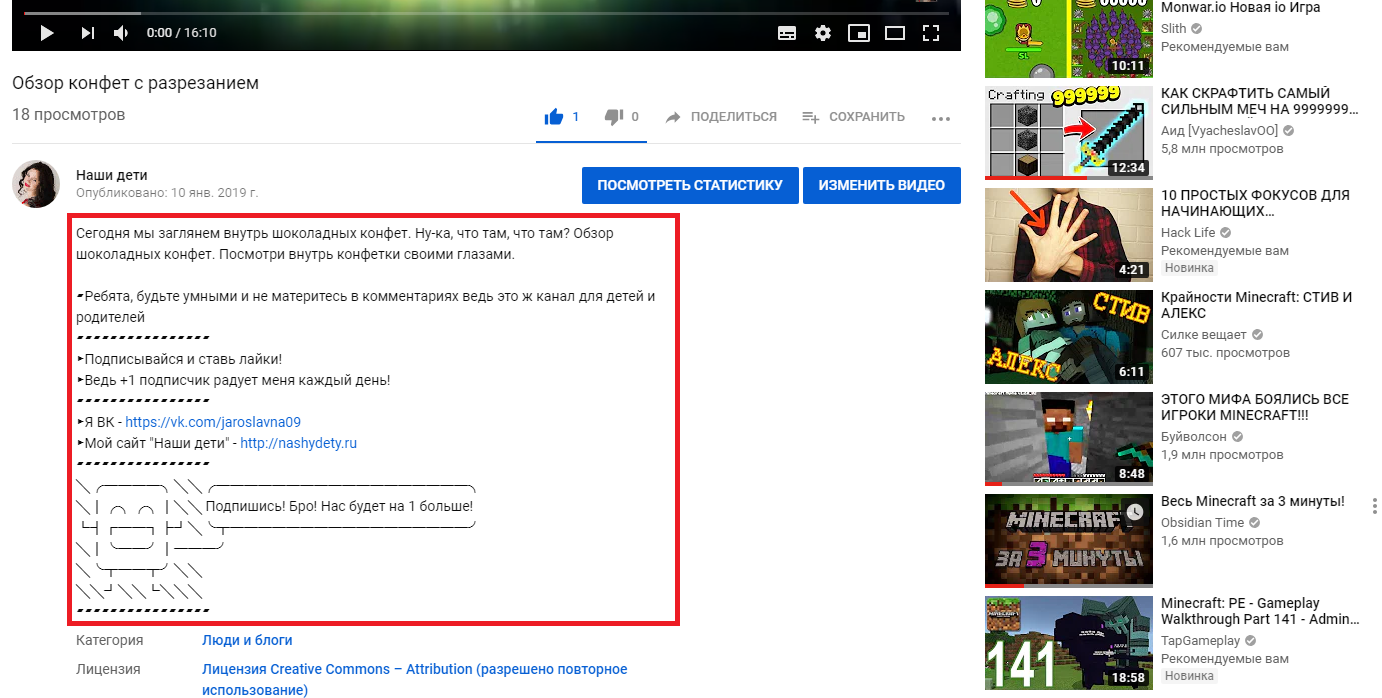Open Minecraft за 3 минуты thumbnail
Viewport: 1382px width, 698px height.
point(1068,541)
